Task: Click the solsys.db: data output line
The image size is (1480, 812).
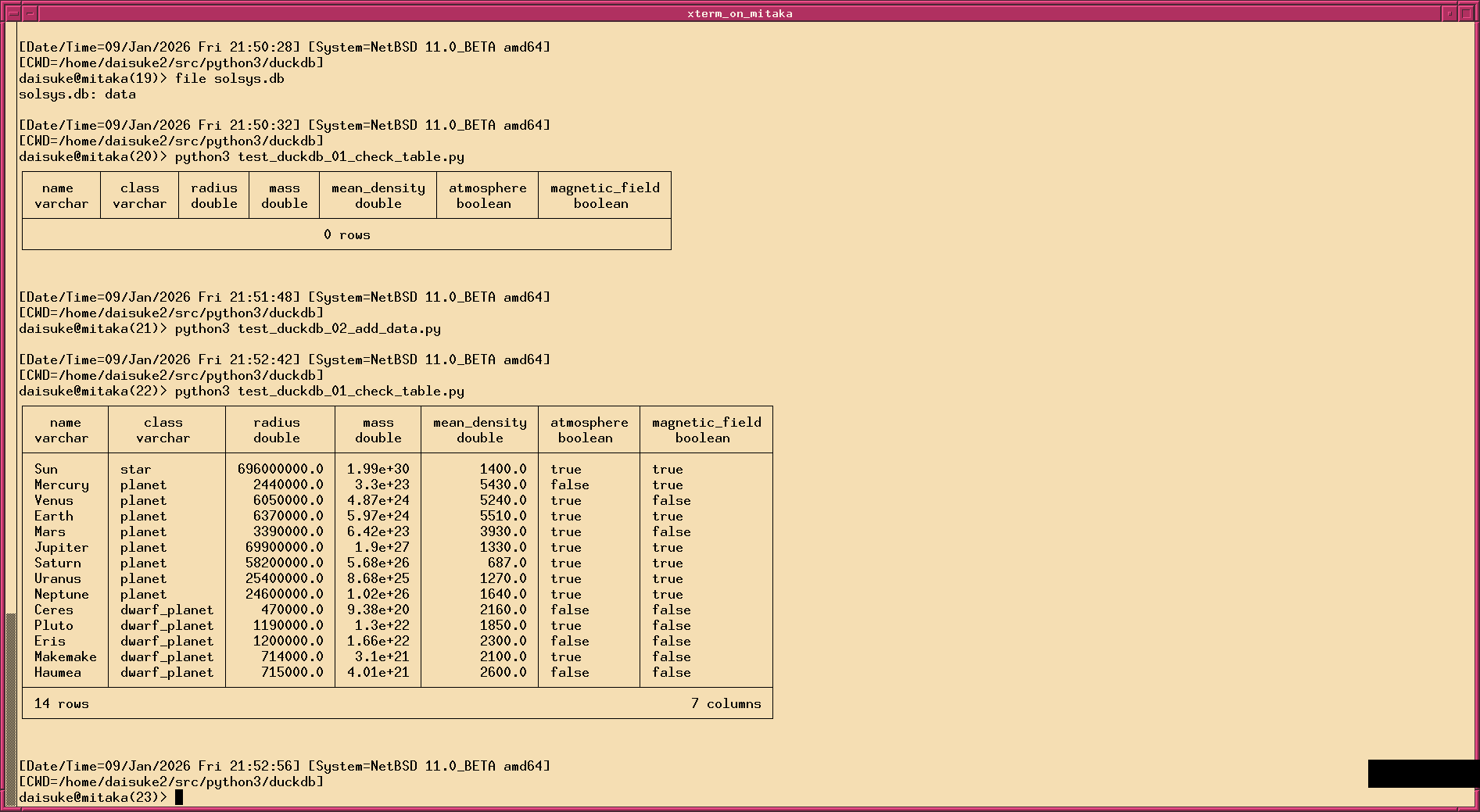Action: 77,94
